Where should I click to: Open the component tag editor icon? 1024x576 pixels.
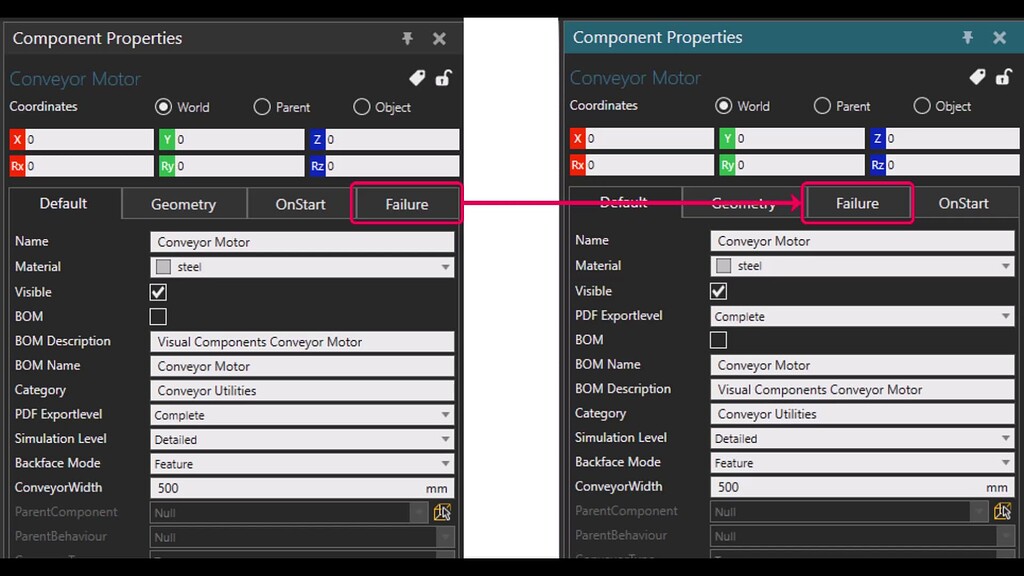point(417,77)
